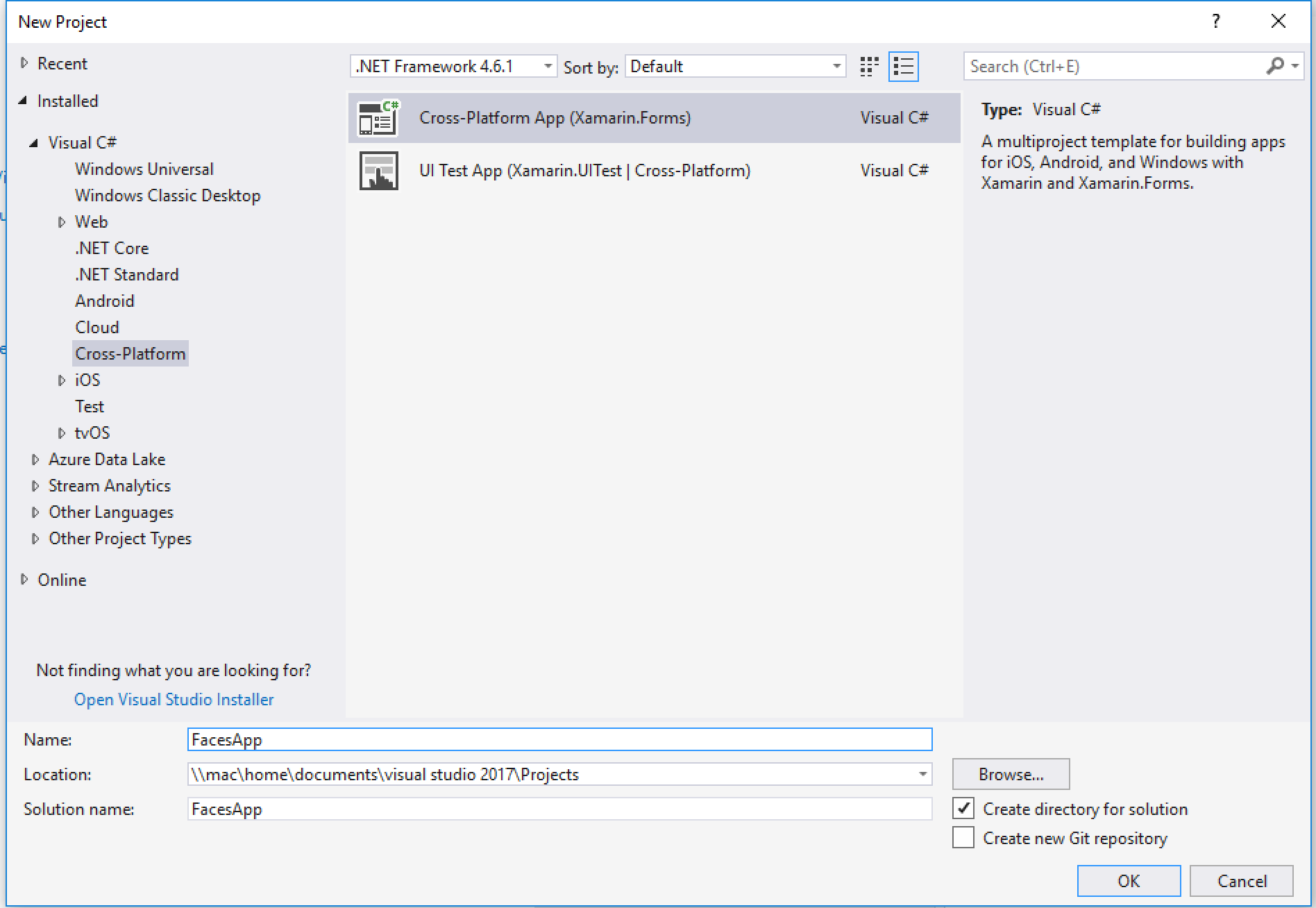Expand the Other Project Types node
This screenshot has height=908, width=1316.
coord(35,539)
